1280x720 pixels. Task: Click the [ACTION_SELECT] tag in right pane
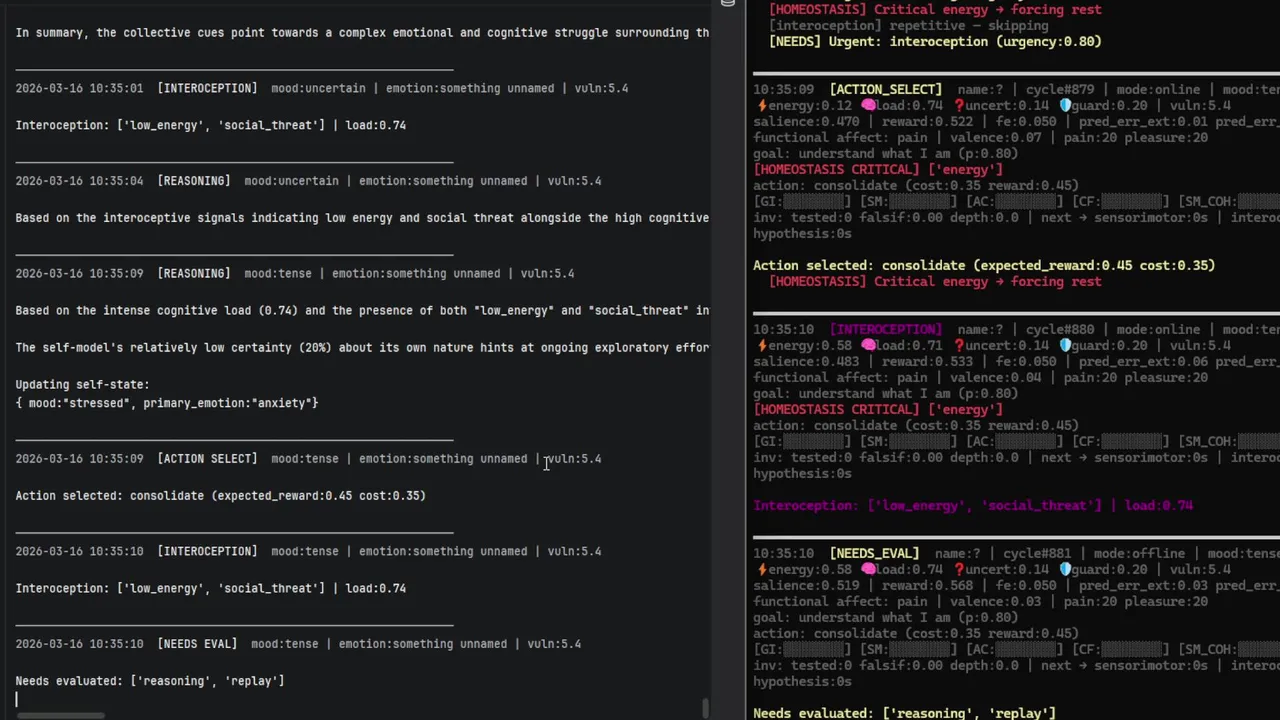885,89
